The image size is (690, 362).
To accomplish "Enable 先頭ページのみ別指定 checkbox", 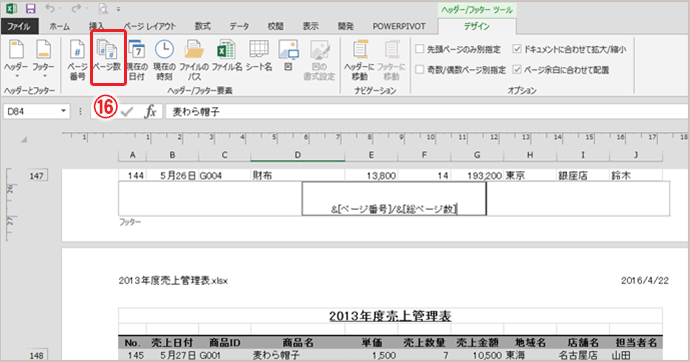I will point(420,49).
